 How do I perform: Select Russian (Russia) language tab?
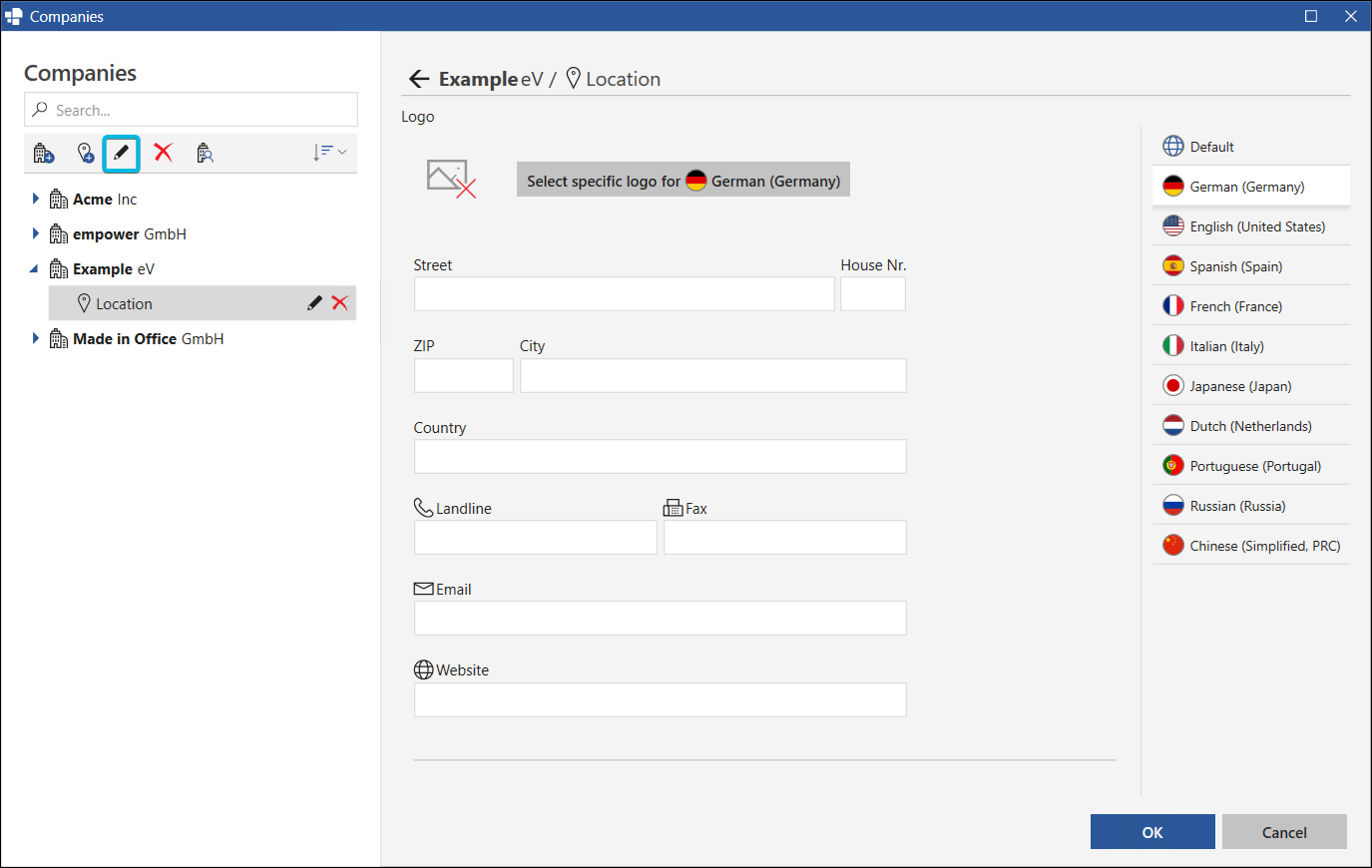click(1251, 505)
